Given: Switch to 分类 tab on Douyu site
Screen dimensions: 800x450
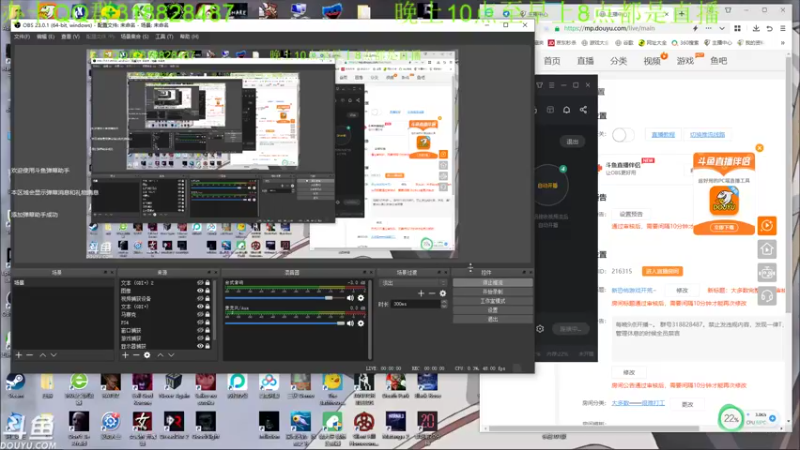Looking at the screenshot, I should pyautogui.click(x=618, y=61).
